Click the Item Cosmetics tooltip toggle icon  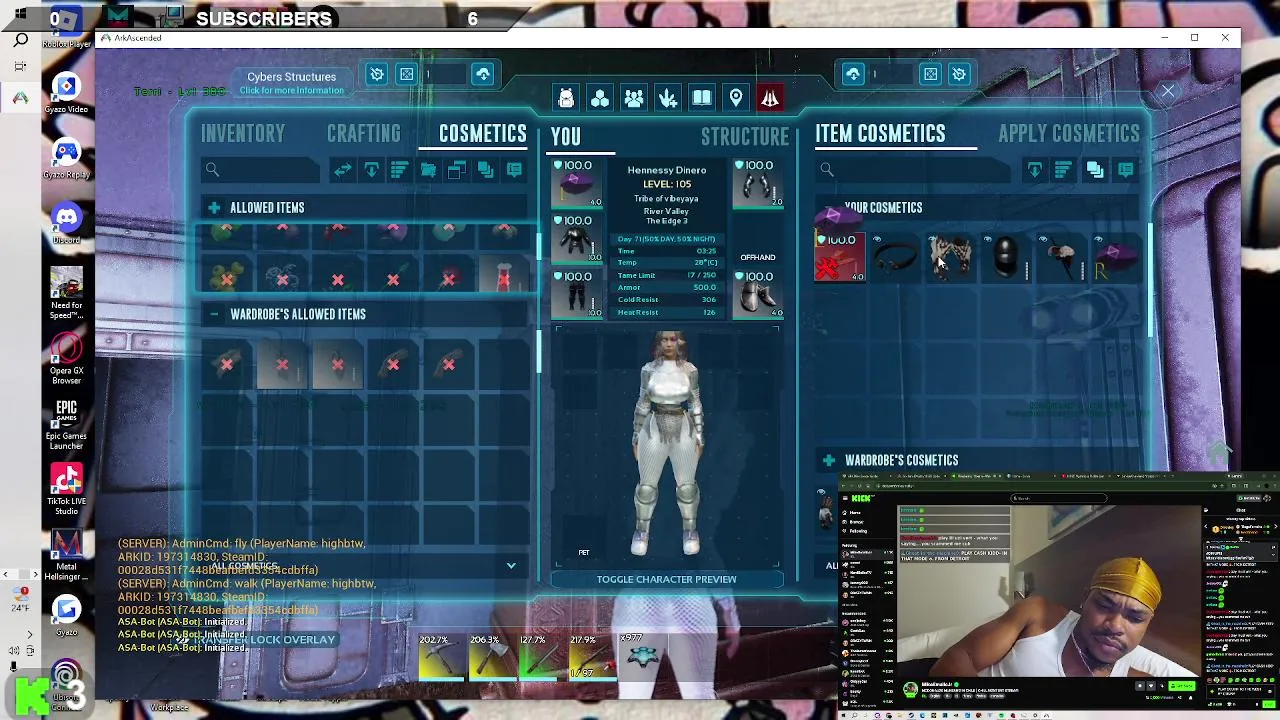1126,170
